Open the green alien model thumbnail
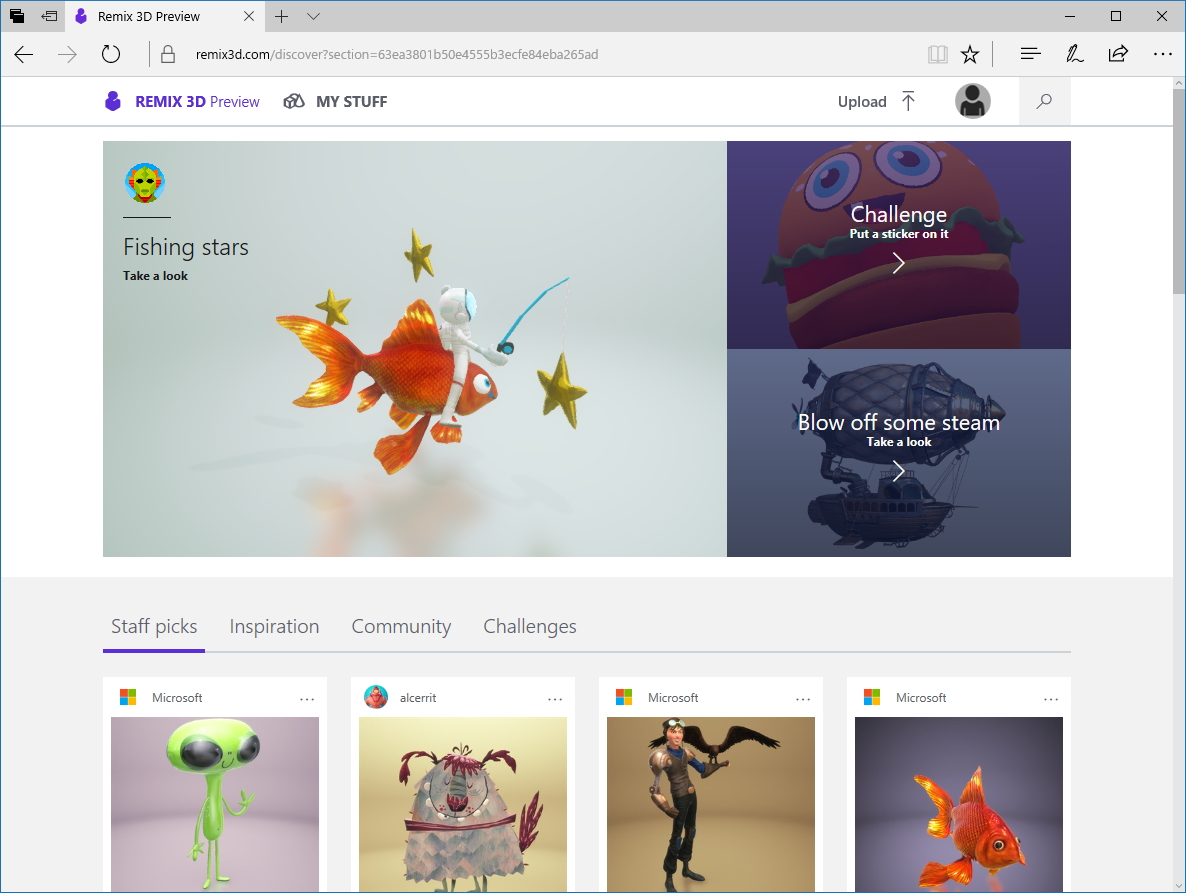This screenshot has width=1186, height=893. [215, 805]
